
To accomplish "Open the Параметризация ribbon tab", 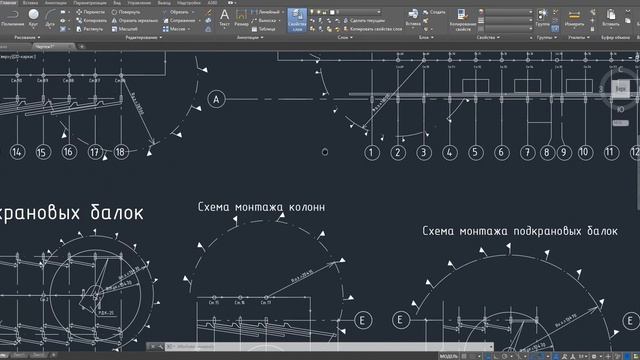I will point(90,2).
